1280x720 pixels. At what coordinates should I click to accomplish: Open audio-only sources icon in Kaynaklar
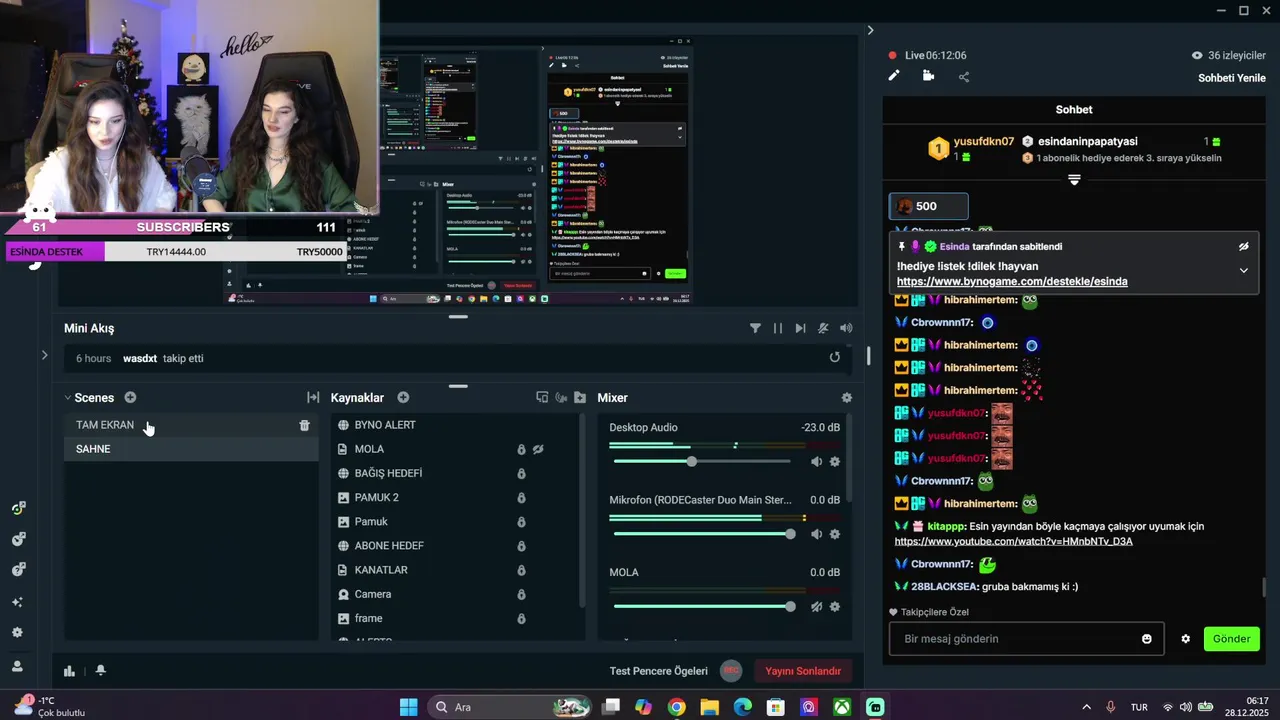(561, 397)
